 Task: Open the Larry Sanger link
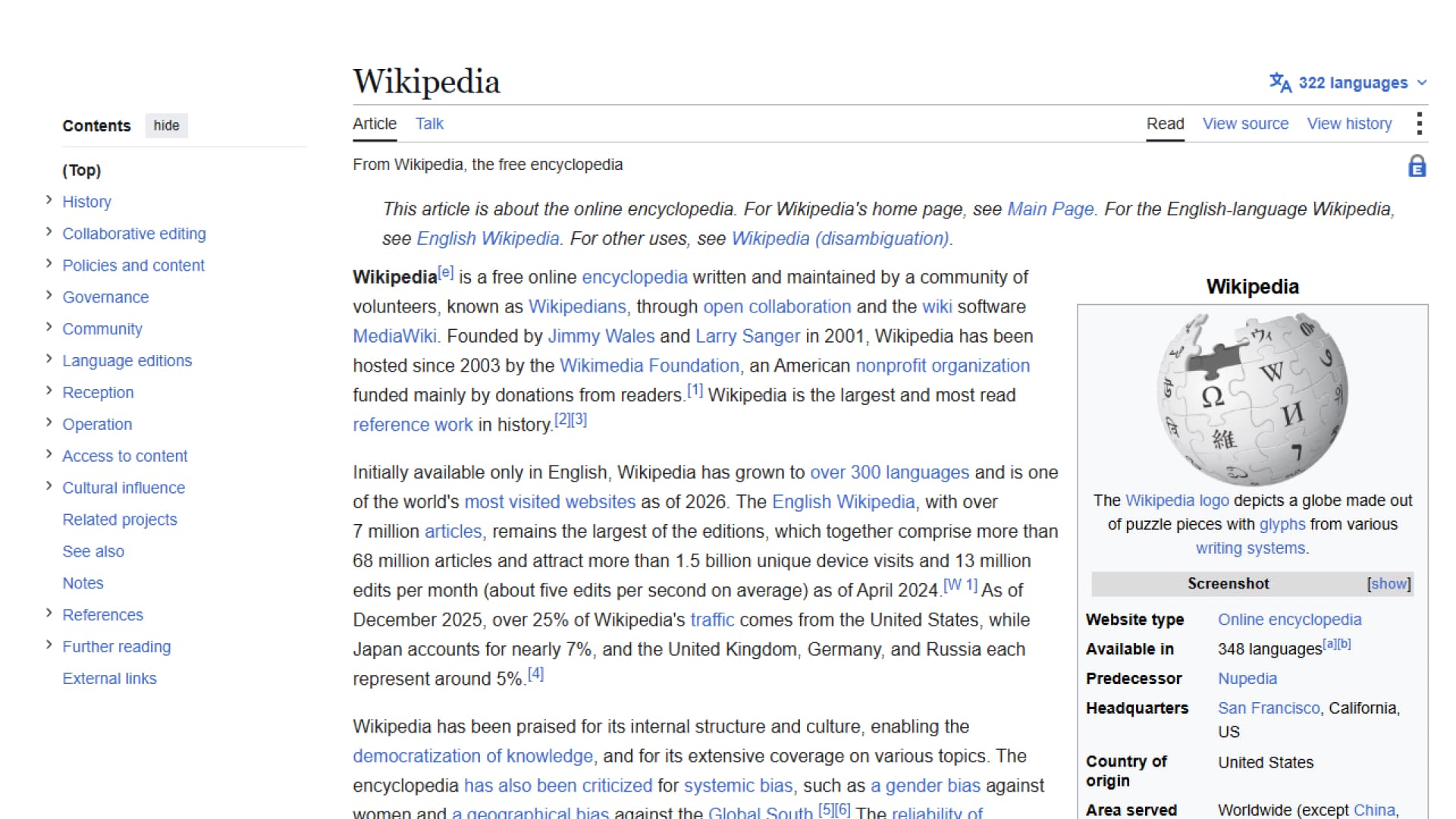tap(748, 337)
